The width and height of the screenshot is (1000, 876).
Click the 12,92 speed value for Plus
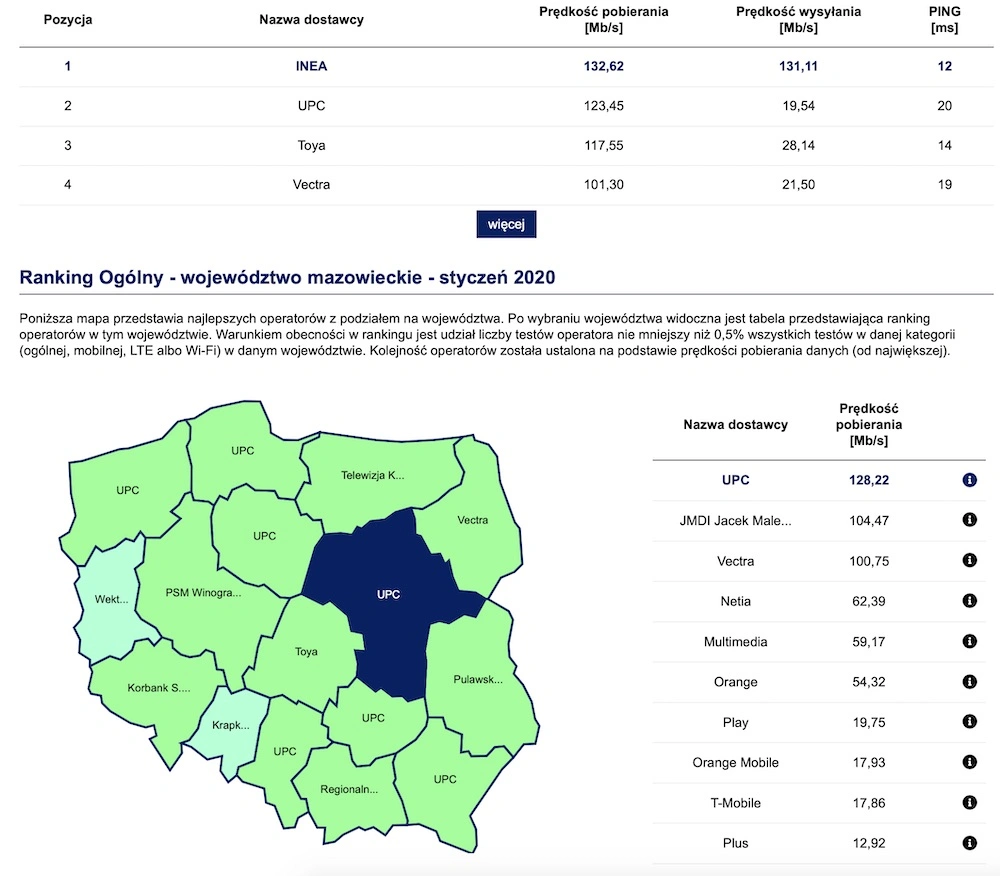pyautogui.click(x=869, y=843)
